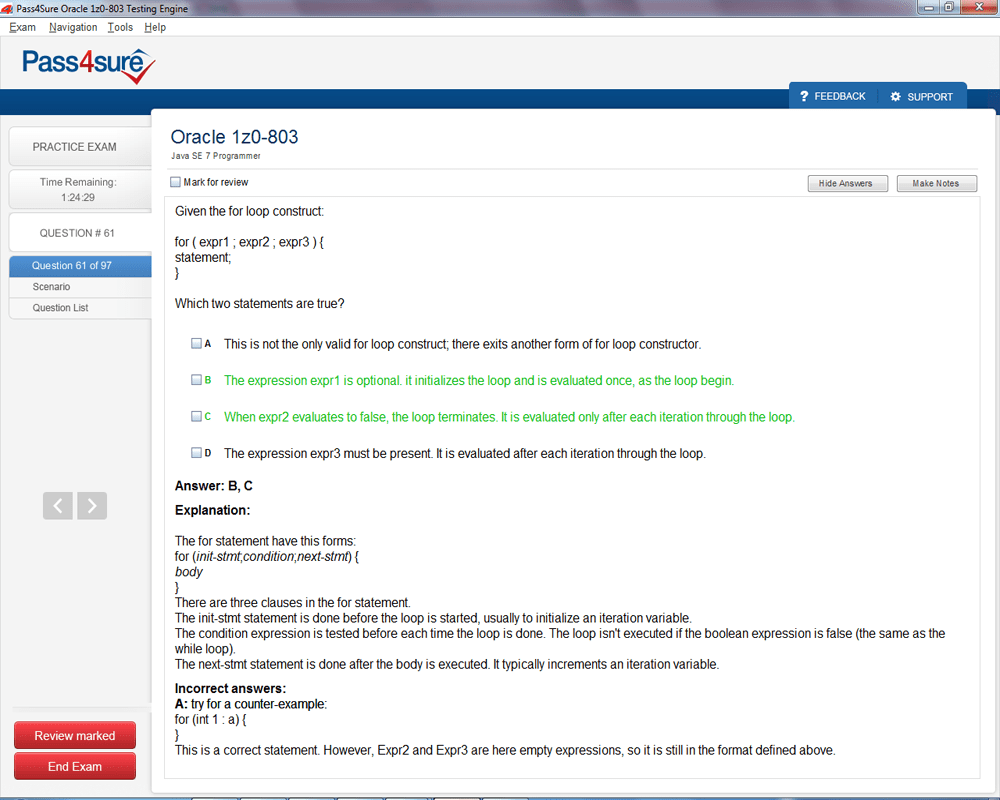1000x800 pixels.
Task: Tick answer option D checkbox
Action: (x=196, y=452)
